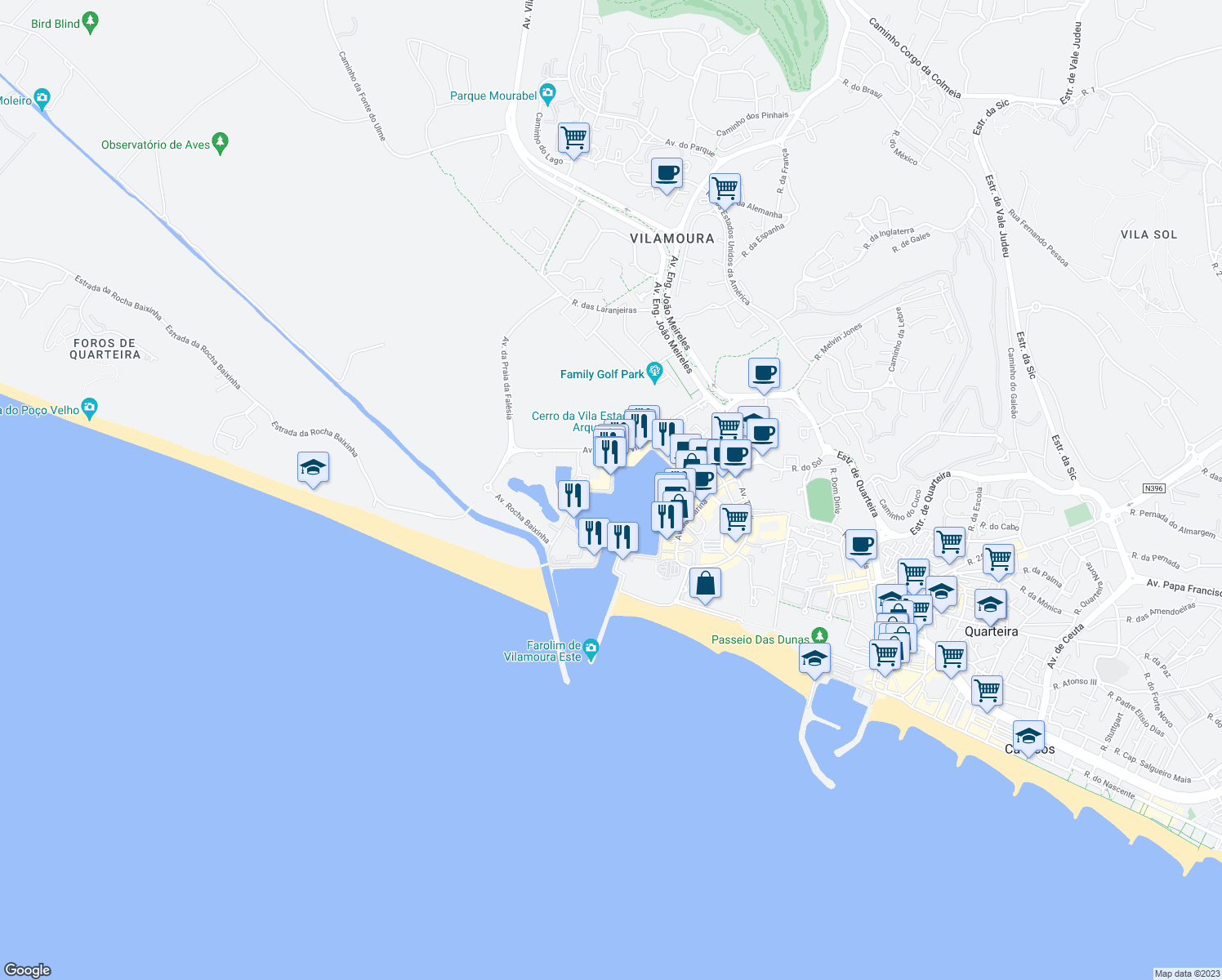This screenshot has width=1222, height=980.
Task: Click school marker on Estrada da Rocha Baixinha beach
Action: click(313, 470)
